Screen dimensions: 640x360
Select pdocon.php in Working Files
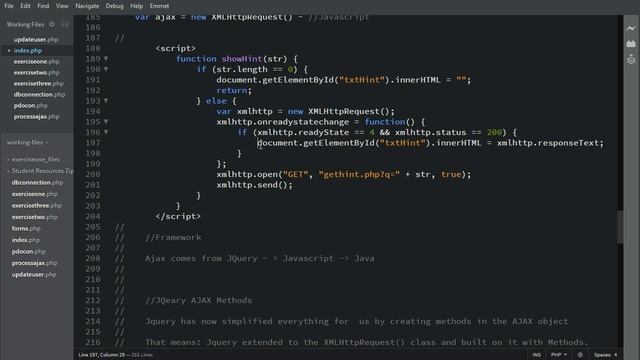[31, 106]
